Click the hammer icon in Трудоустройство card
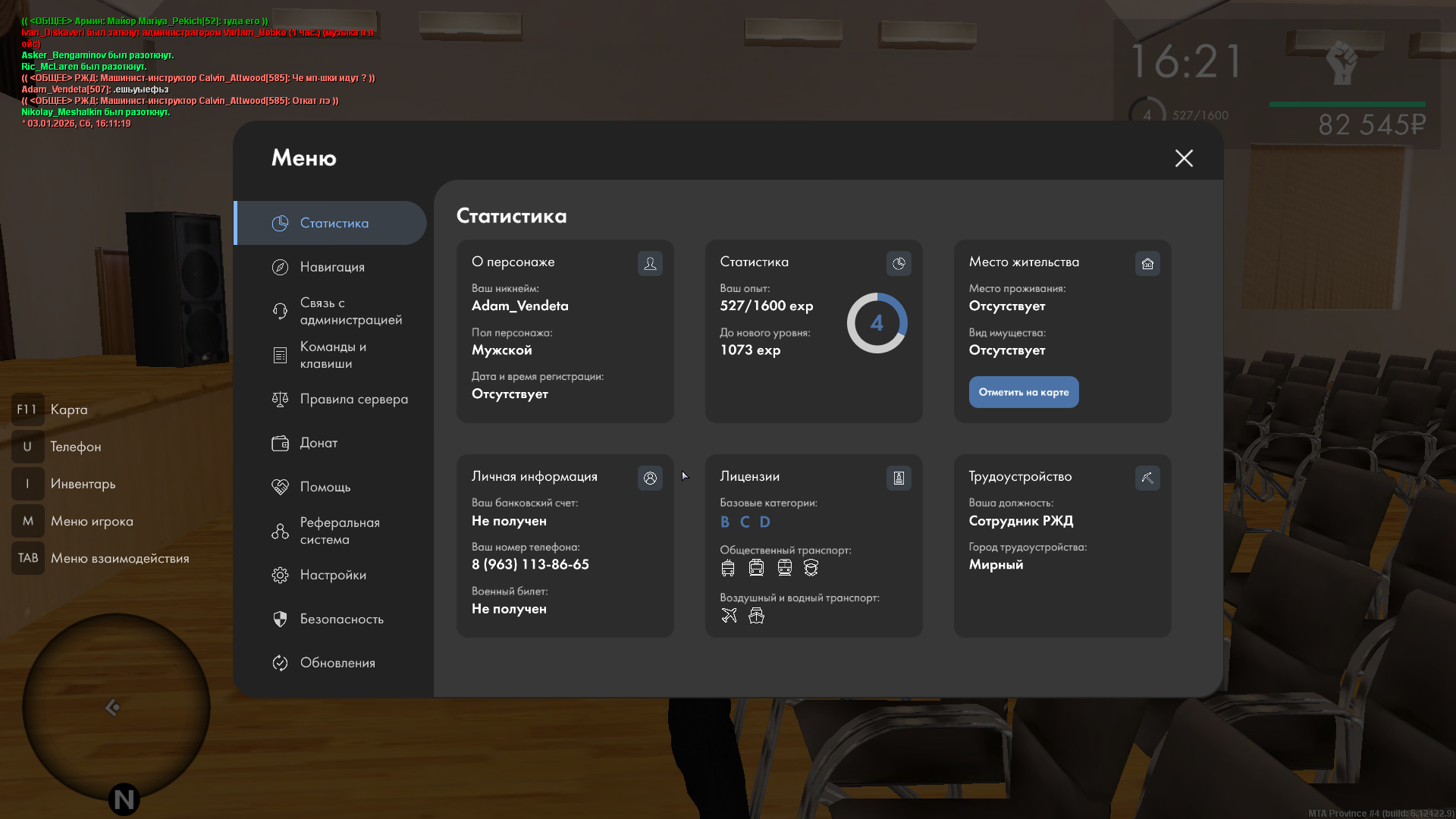1456x819 pixels. click(x=1147, y=478)
